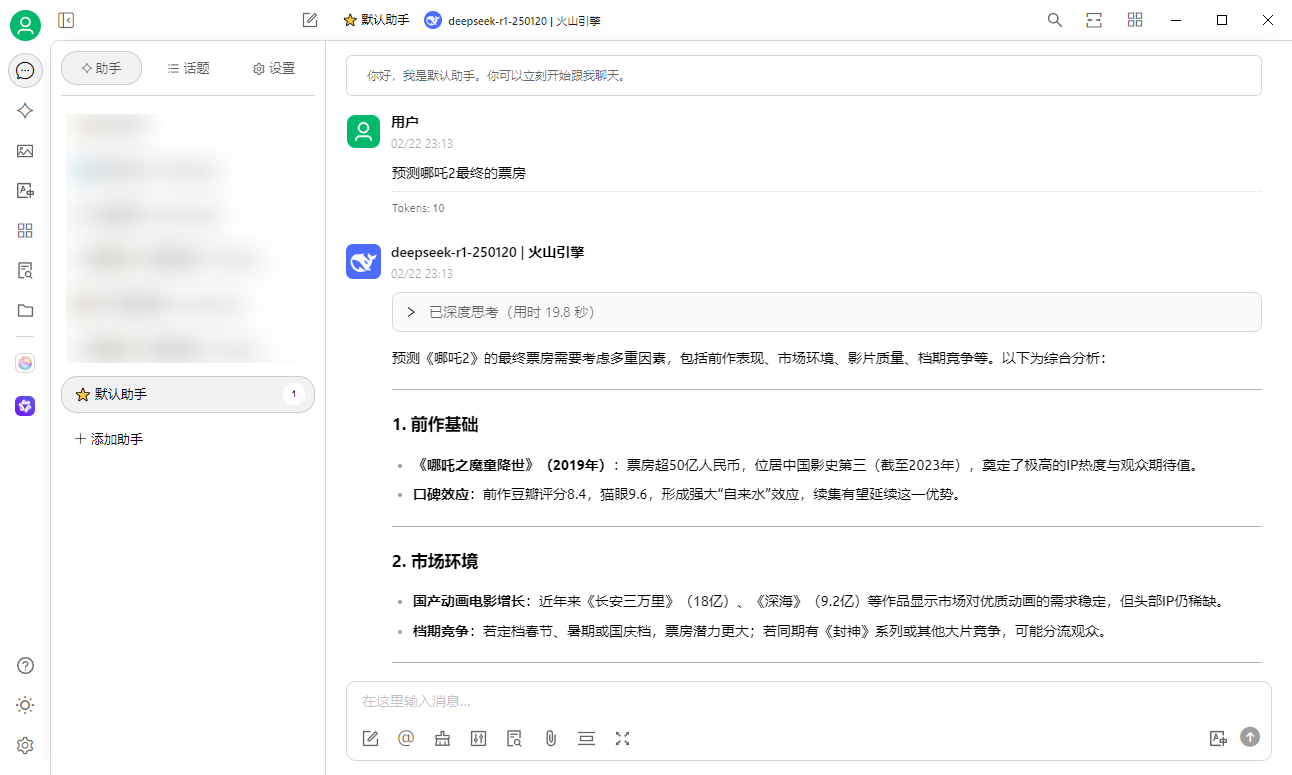Open the mini apps grid in sidebar
Image resolution: width=1292 pixels, height=775 pixels.
tap(25, 230)
